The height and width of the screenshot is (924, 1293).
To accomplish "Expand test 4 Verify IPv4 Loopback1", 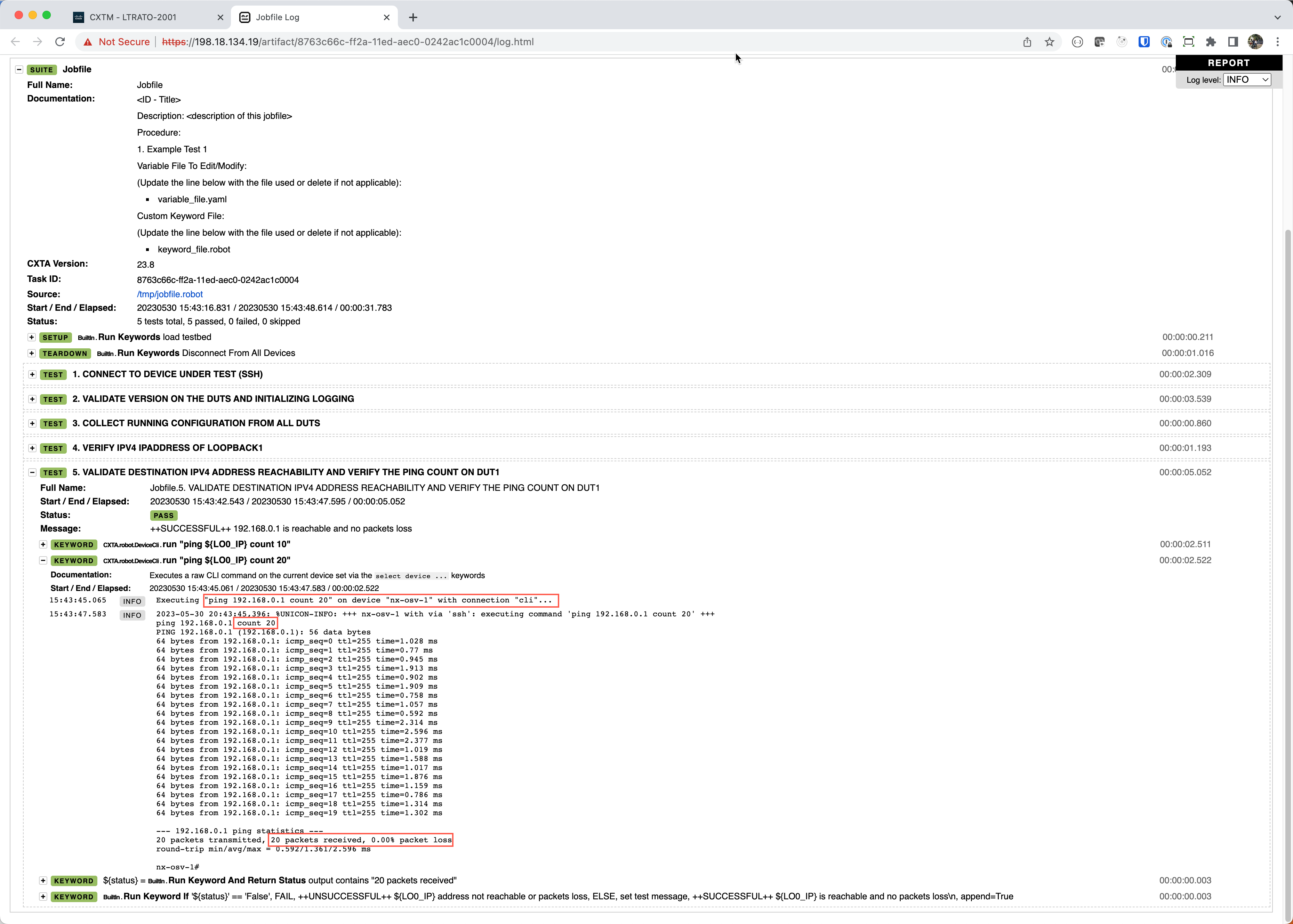I will click(x=32, y=448).
